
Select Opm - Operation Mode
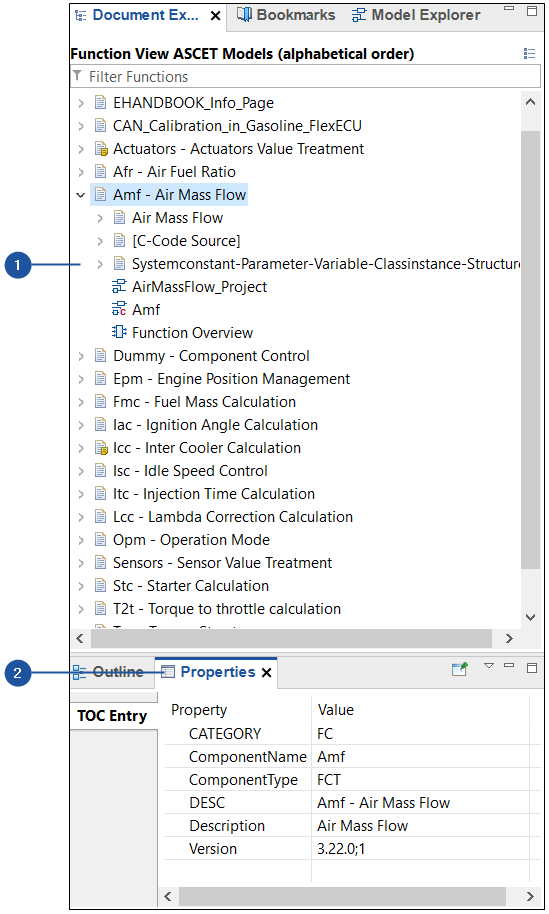tap(191, 540)
